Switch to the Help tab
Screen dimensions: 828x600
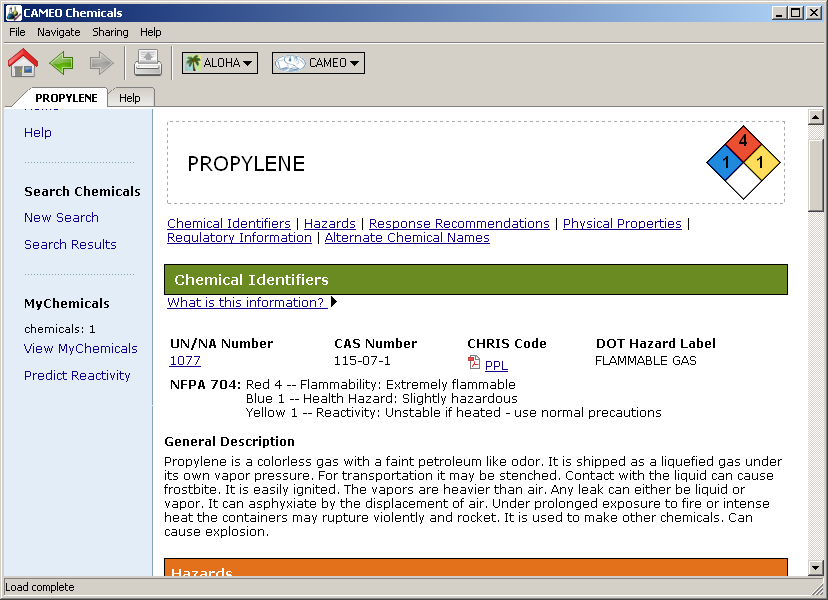[x=129, y=98]
